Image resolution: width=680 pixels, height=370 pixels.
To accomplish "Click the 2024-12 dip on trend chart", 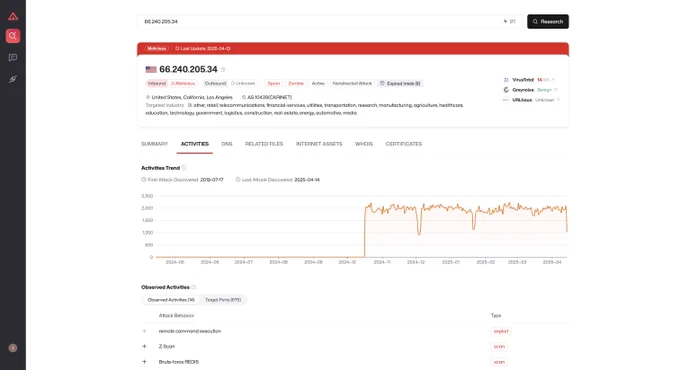I will [x=419, y=233].
